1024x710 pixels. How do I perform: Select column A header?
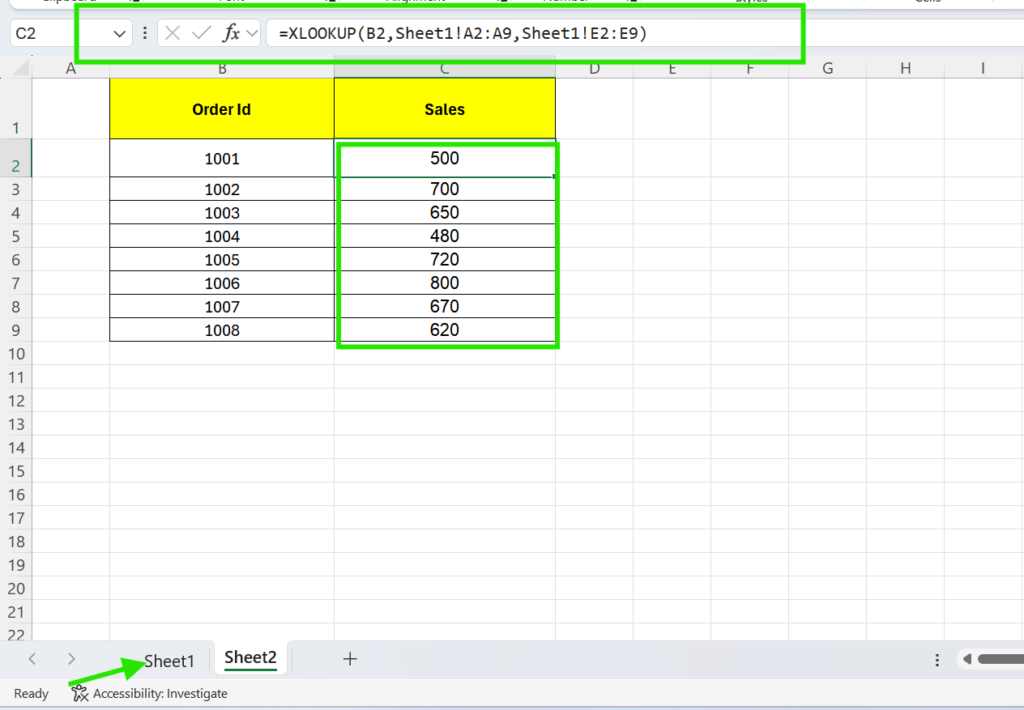point(71,68)
